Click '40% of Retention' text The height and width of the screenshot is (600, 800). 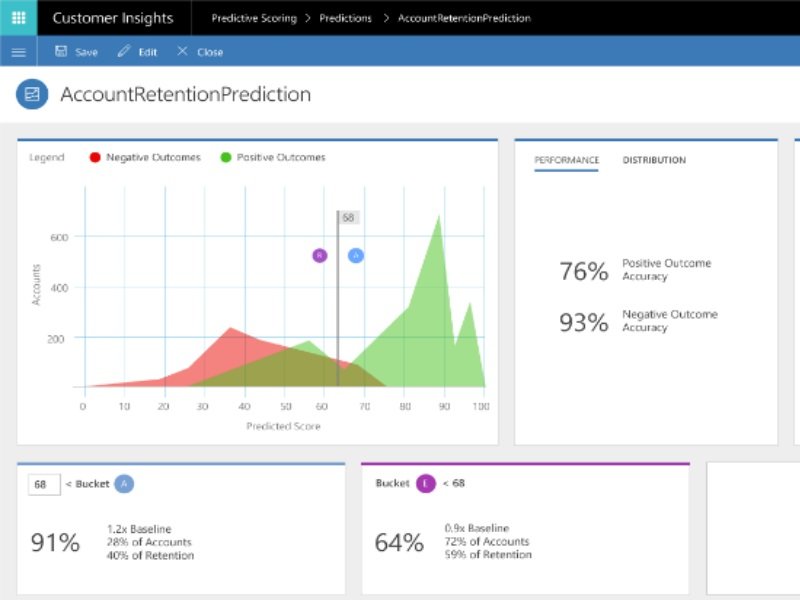click(x=150, y=555)
